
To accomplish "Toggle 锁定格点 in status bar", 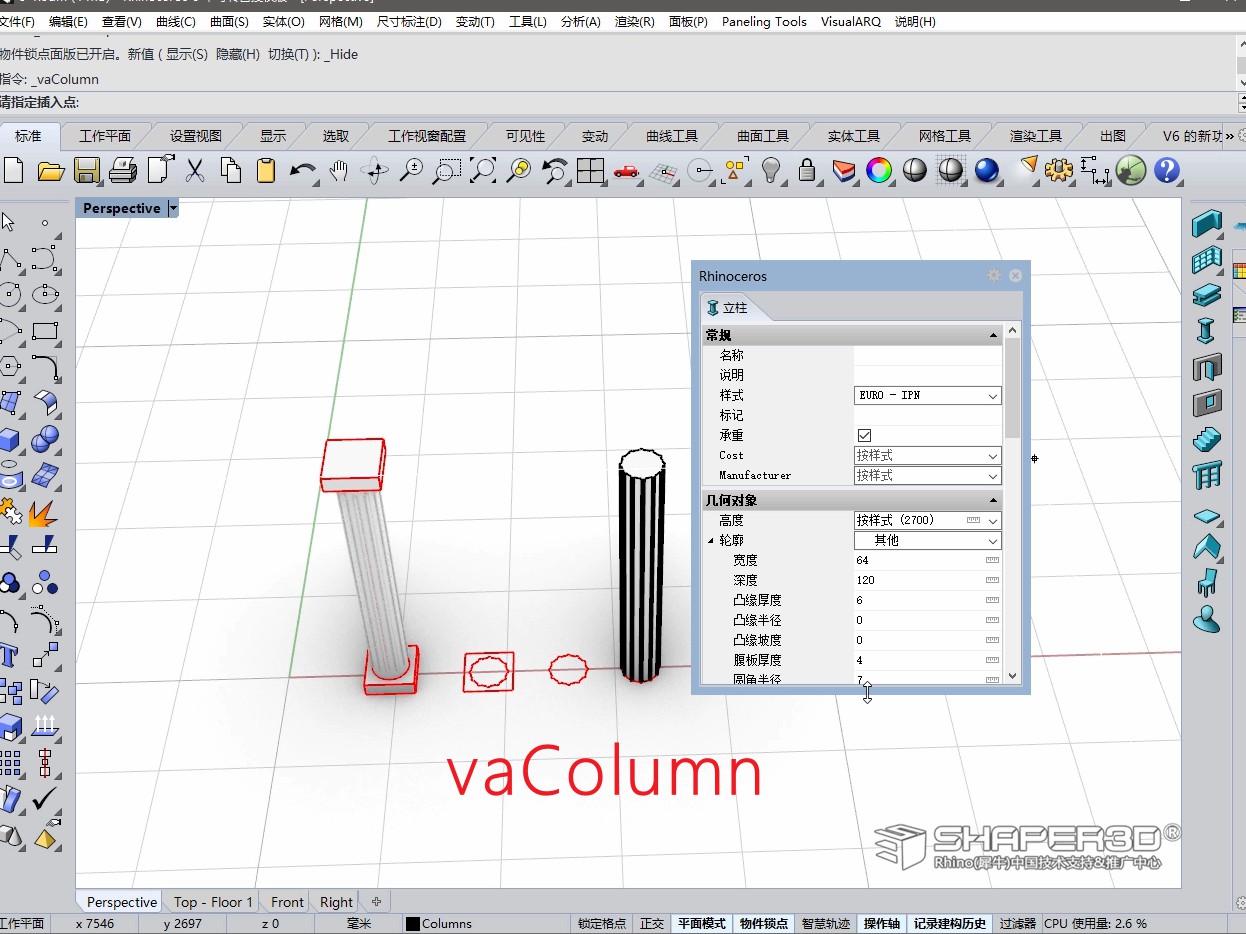I will [602, 923].
